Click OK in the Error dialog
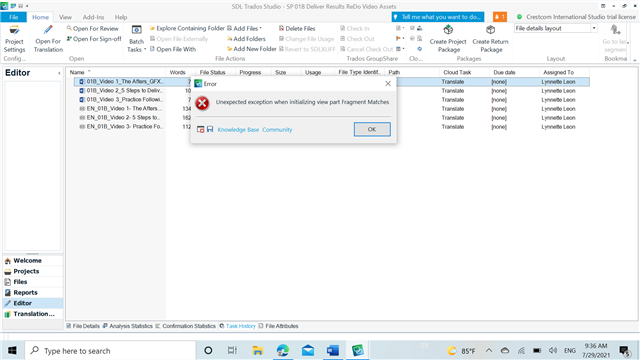 pyautogui.click(x=372, y=129)
